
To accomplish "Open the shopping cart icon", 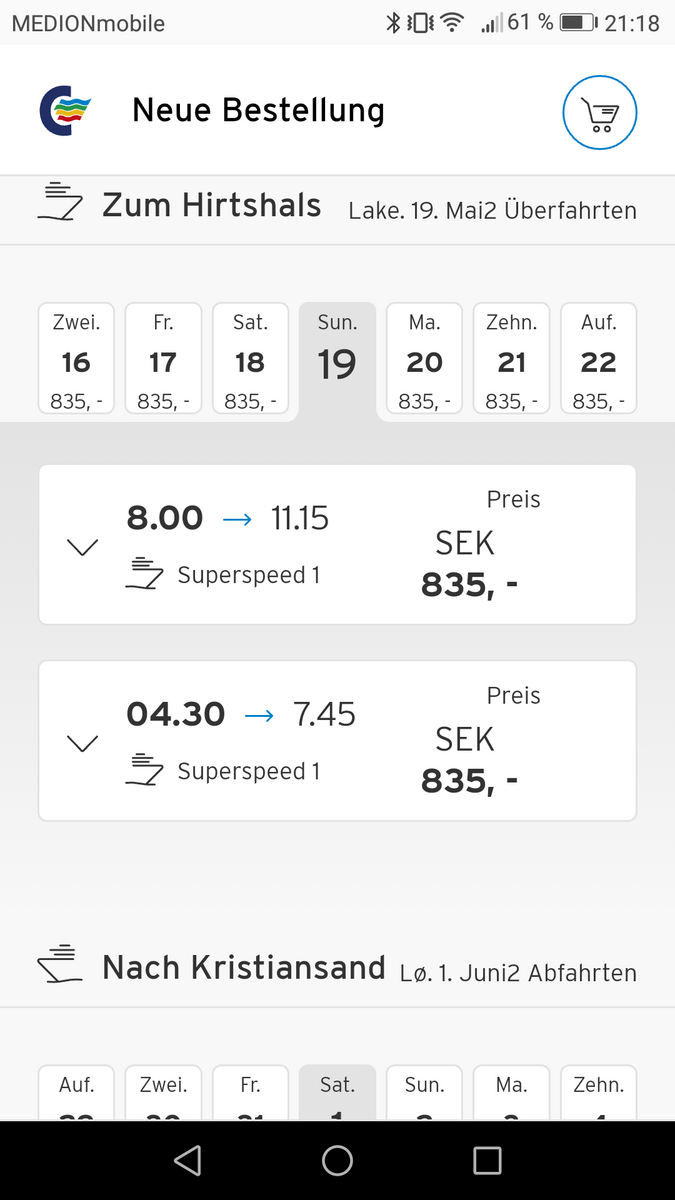I will [x=600, y=111].
